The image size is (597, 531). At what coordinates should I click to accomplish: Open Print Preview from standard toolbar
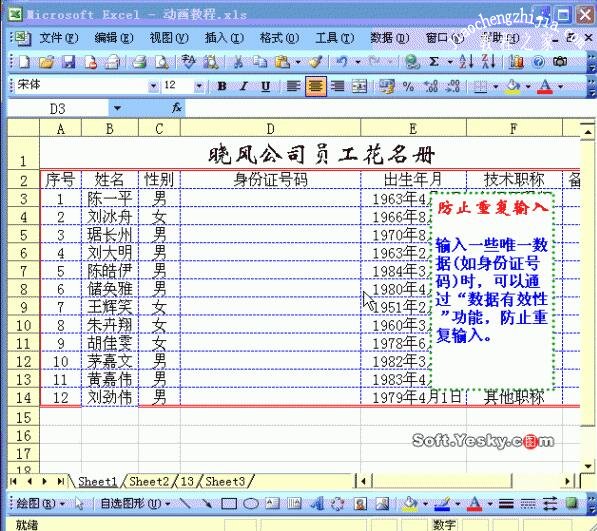[x=162, y=62]
